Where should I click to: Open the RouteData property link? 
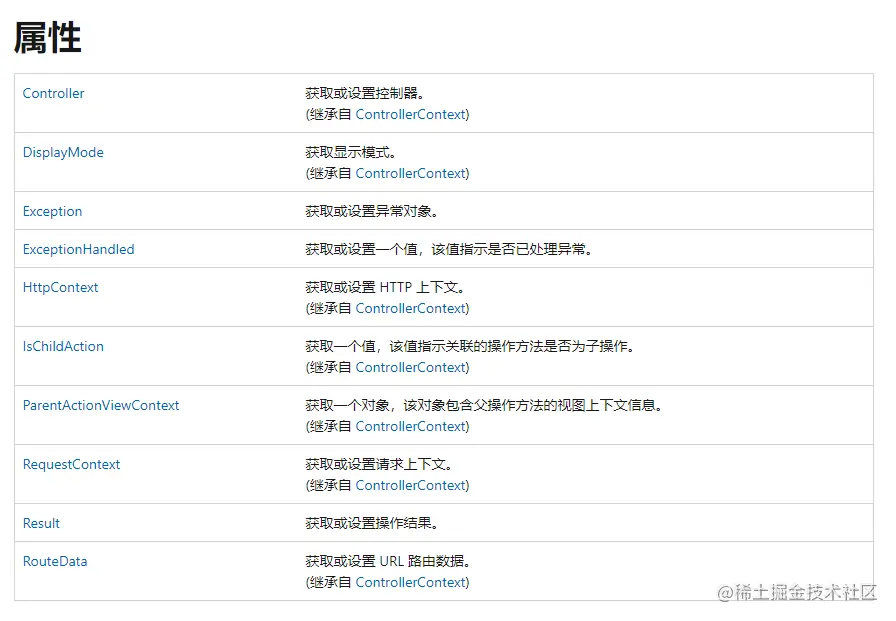pyautogui.click(x=54, y=561)
